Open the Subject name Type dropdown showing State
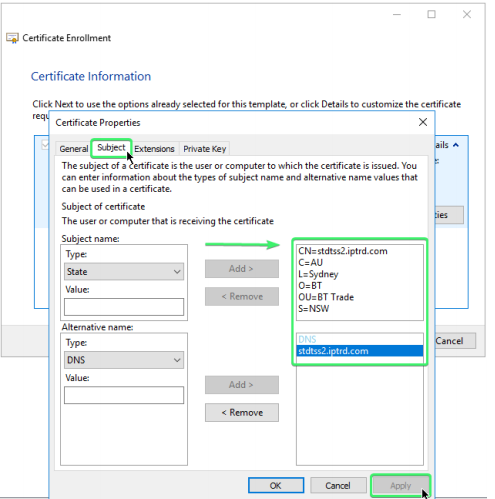Screen dimensions: 495x499 (x=124, y=272)
